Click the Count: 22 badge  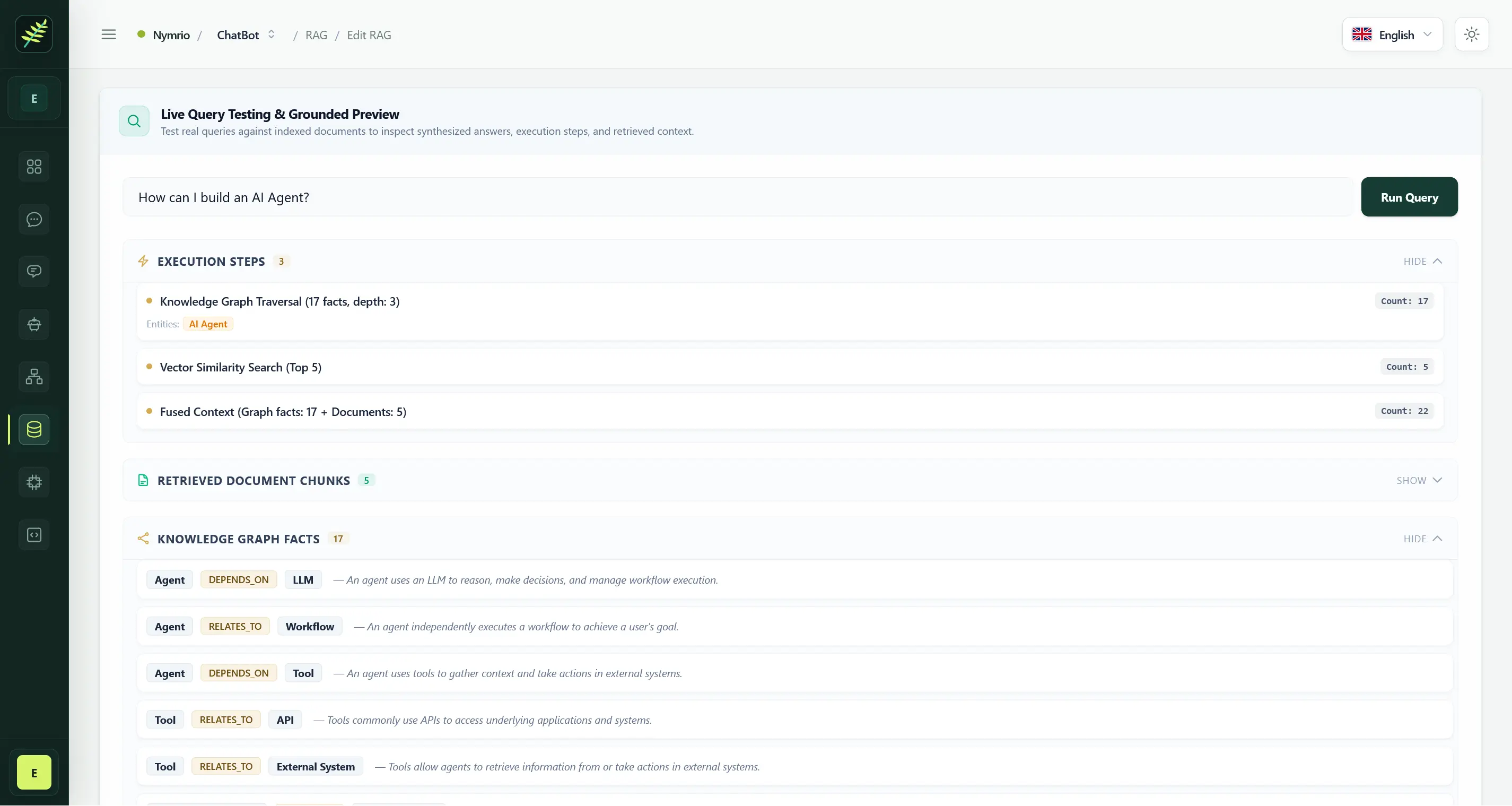(x=1404, y=411)
